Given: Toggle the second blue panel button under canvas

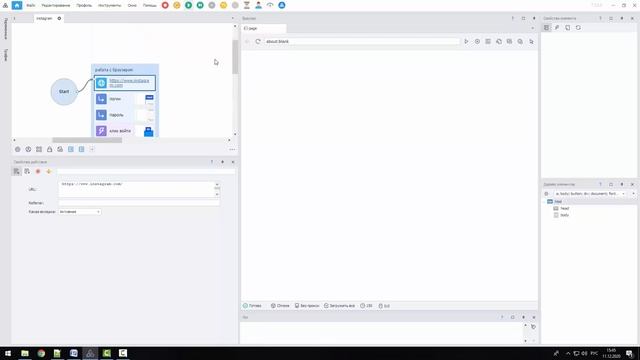Looking at the screenshot, I should click(81, 149).
